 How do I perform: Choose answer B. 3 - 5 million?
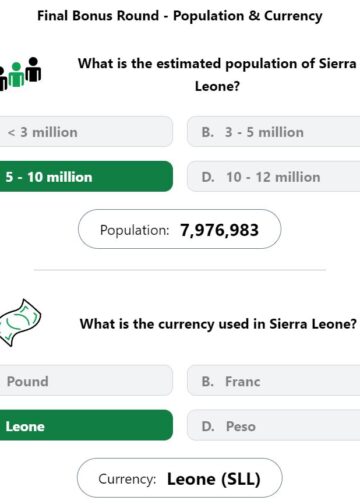(x=273, y=132)
